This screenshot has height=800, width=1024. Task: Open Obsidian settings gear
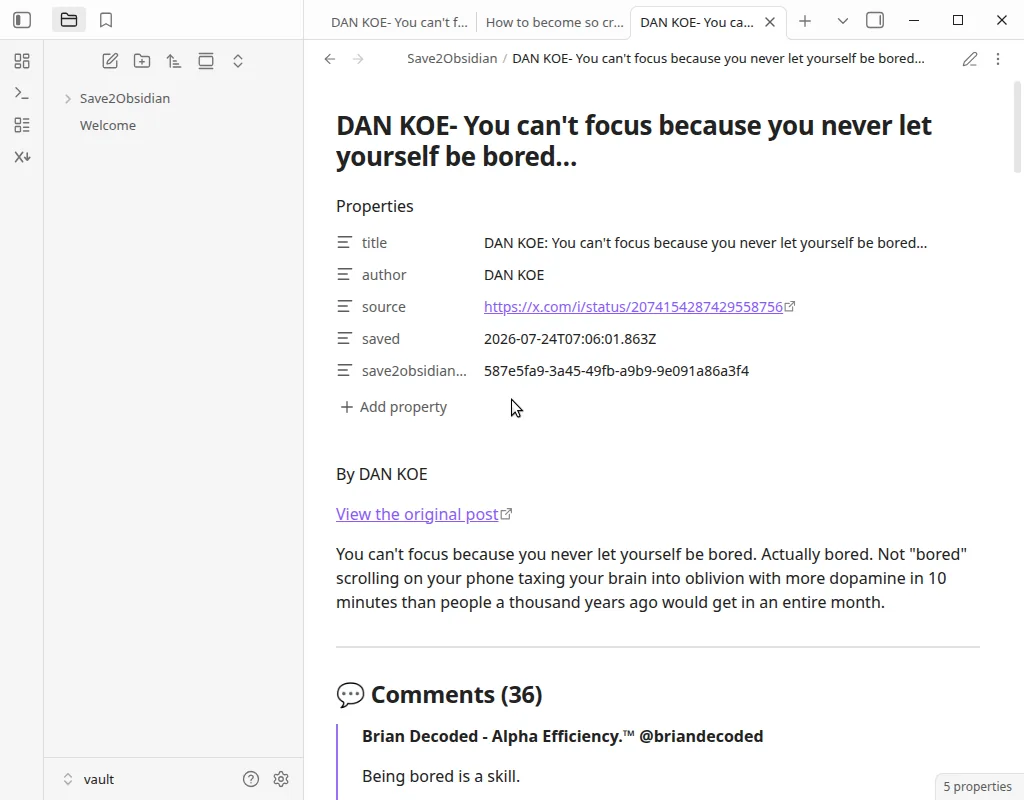coord(281,779)
